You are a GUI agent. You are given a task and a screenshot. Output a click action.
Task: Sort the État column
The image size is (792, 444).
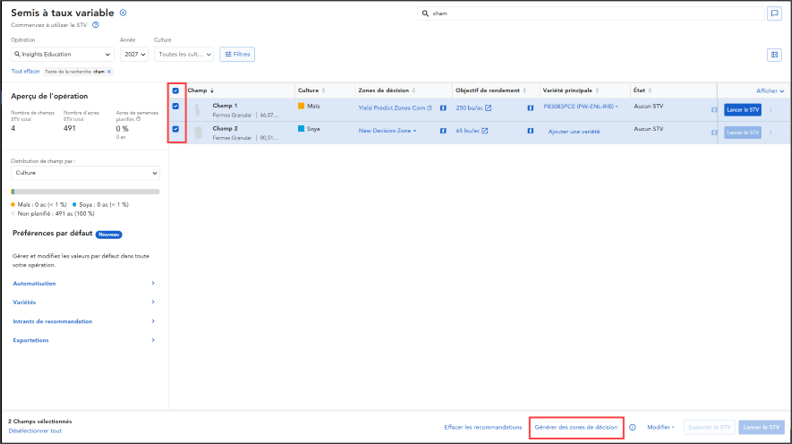[650, 90]
